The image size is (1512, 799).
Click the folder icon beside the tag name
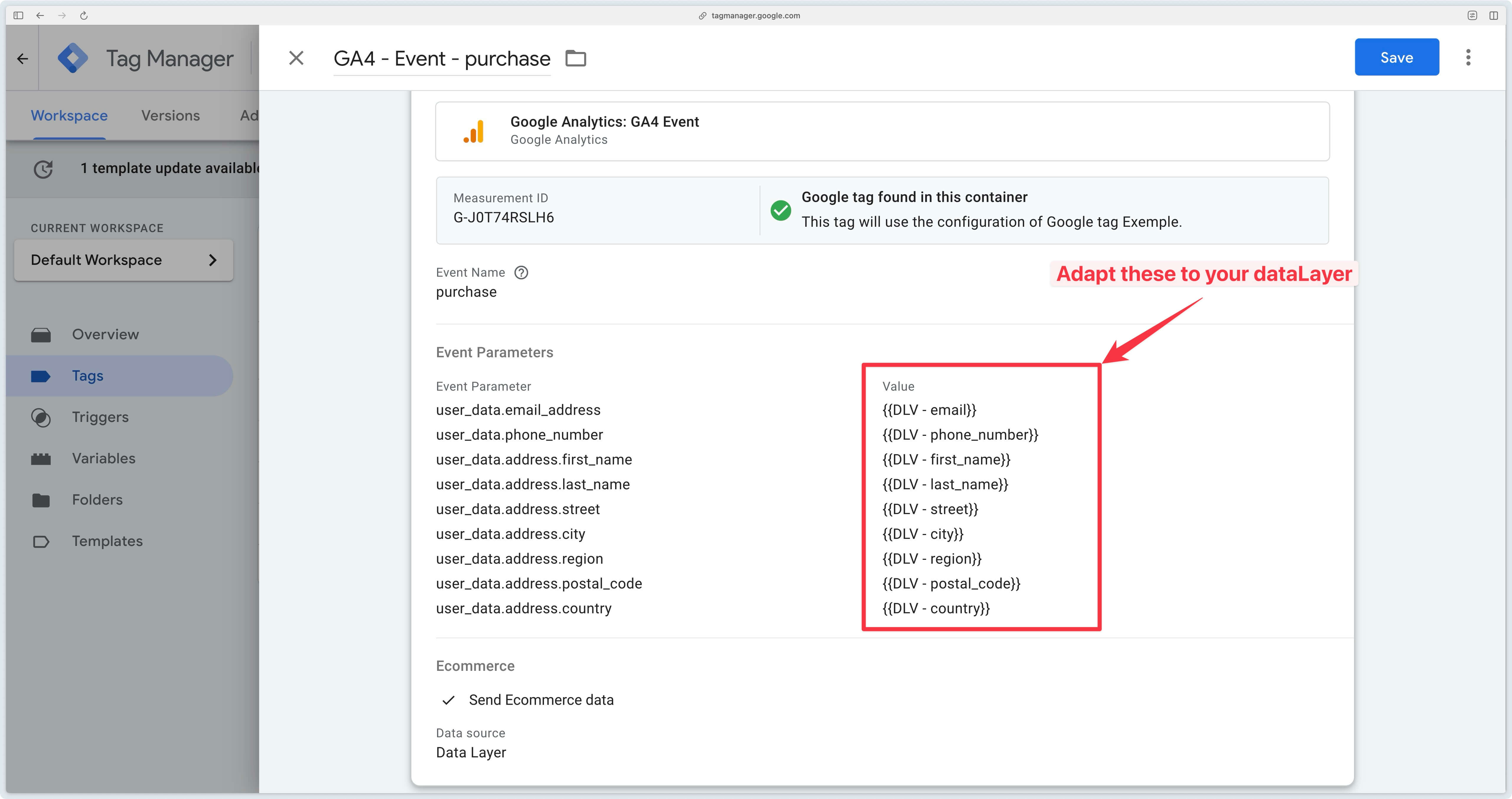(x=575, y=58)
